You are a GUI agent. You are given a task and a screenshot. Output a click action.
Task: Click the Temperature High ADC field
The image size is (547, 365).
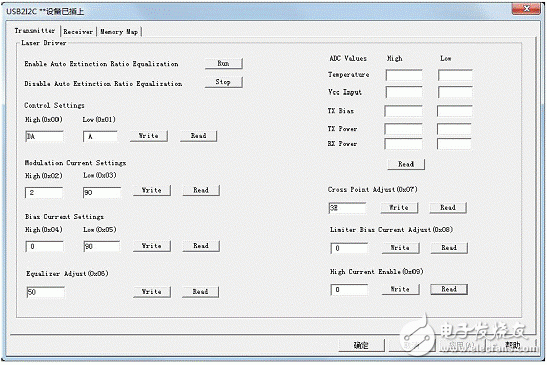point(404,75)
